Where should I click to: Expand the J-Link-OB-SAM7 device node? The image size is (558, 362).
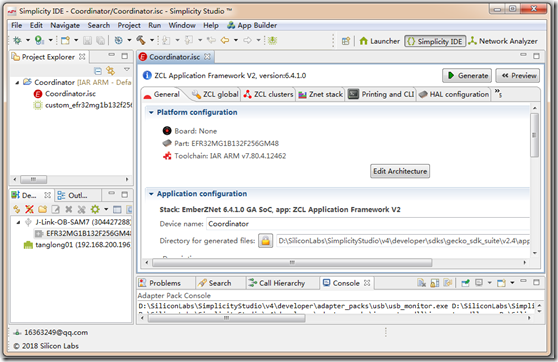(x=19, y=222)
